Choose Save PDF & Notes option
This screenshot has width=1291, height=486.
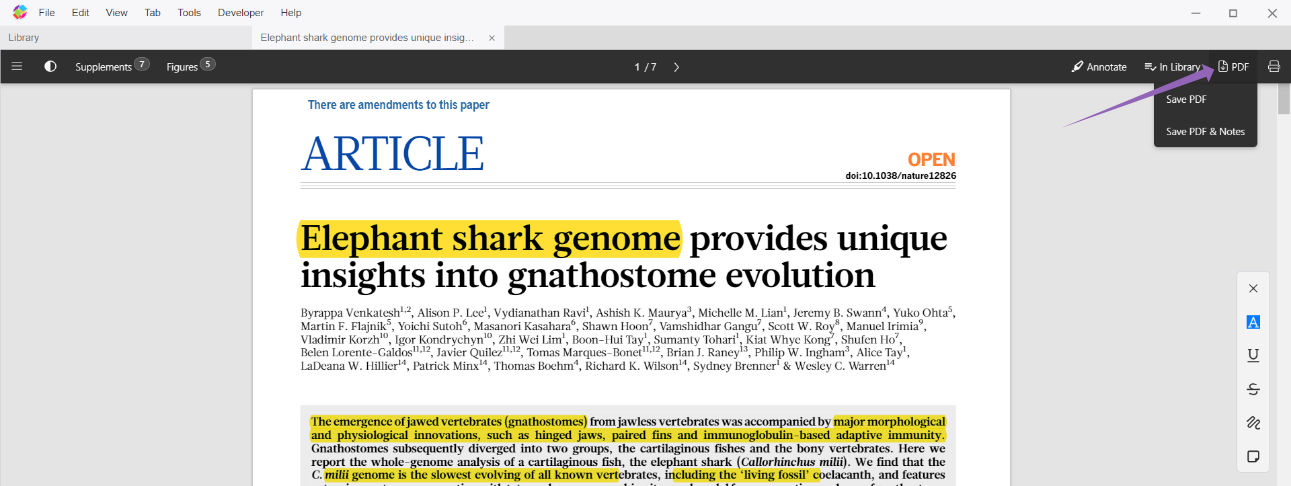(1205, 131)
